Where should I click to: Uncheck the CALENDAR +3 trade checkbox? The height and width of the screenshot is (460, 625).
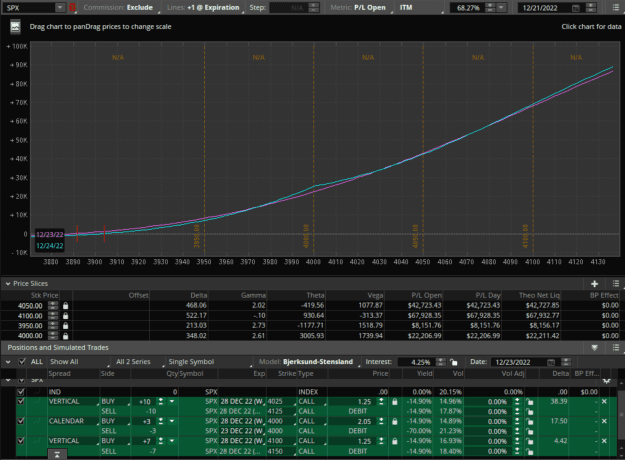pos(21,421)
